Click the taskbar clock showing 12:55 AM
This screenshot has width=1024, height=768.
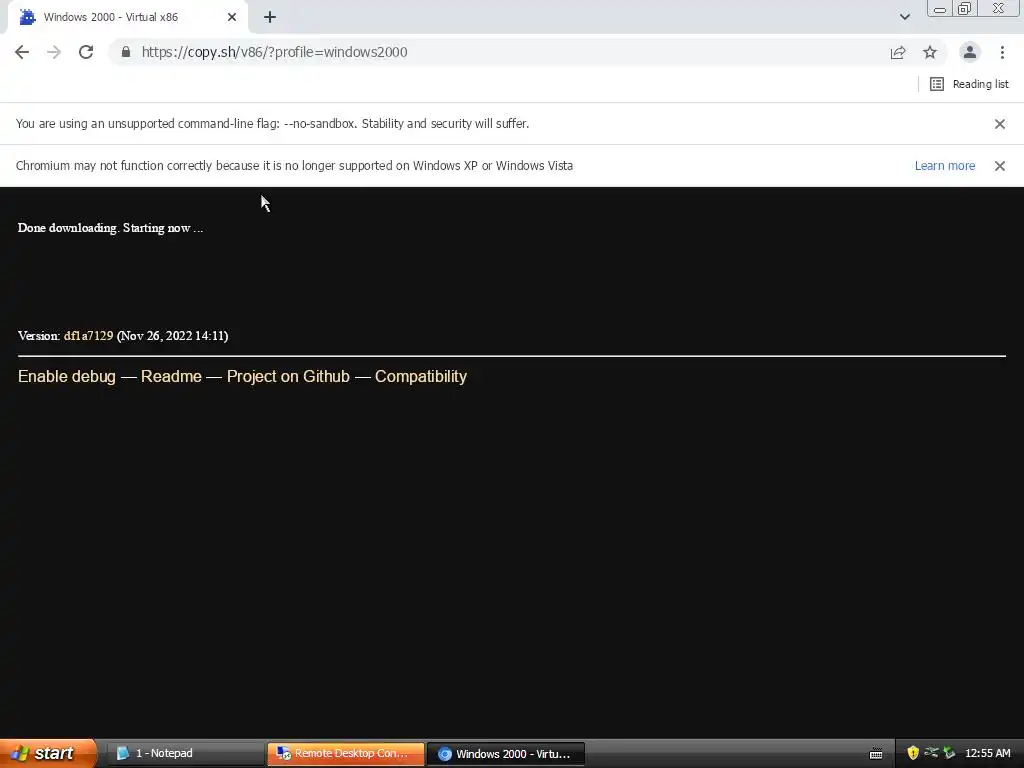tap(987, 754)
